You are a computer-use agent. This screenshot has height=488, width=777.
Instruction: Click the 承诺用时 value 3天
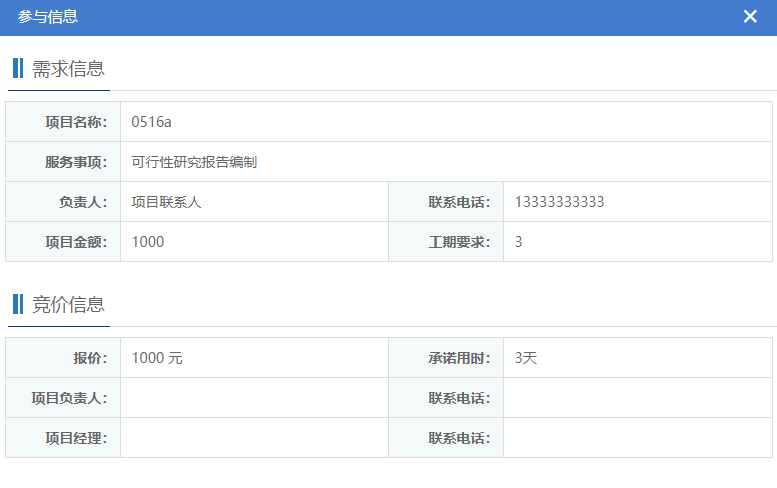526,358
